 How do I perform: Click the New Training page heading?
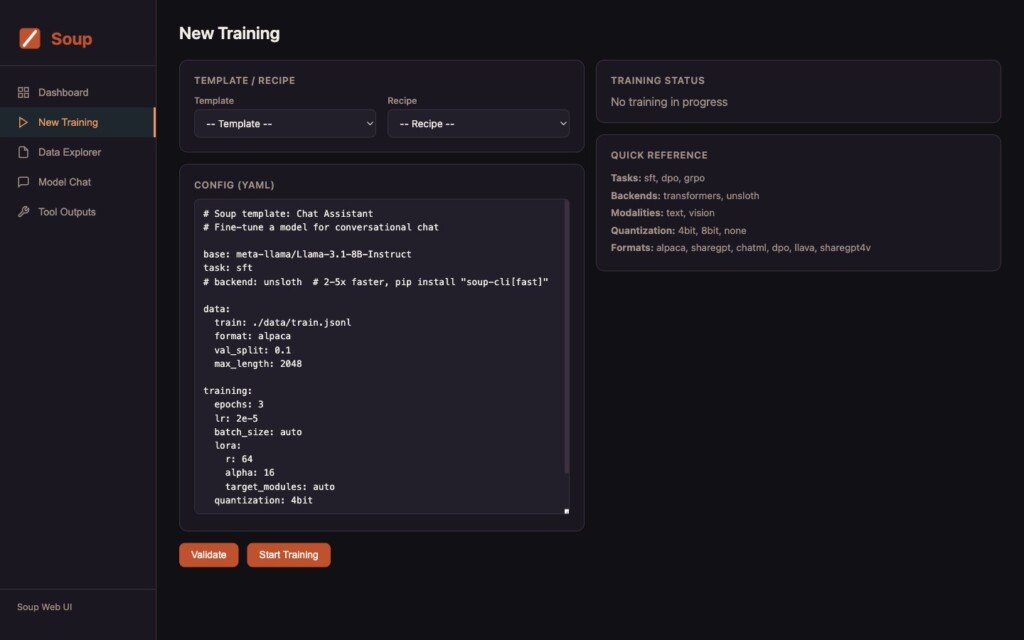click(229, 33)
